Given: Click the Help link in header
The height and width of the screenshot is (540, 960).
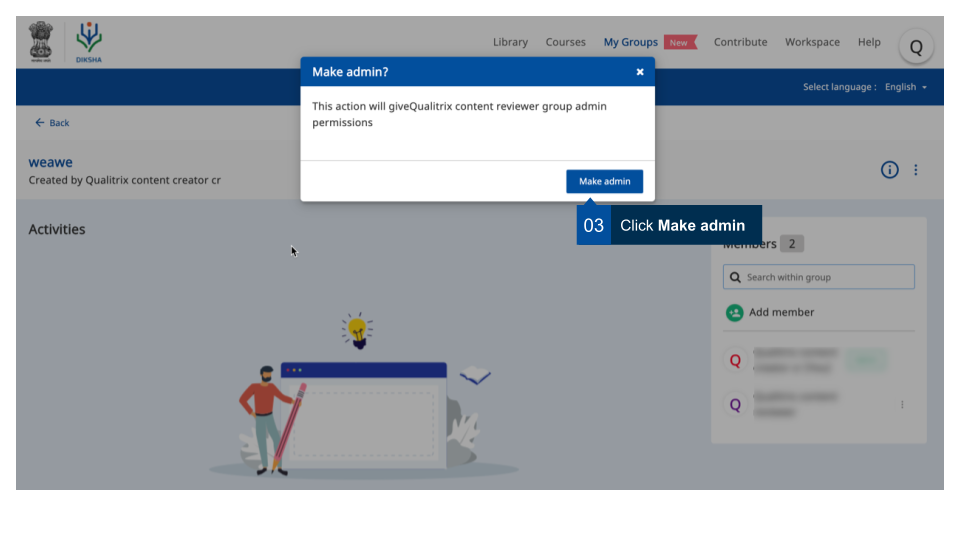Looking at the screenshot, I should click(x=869, y=42).
